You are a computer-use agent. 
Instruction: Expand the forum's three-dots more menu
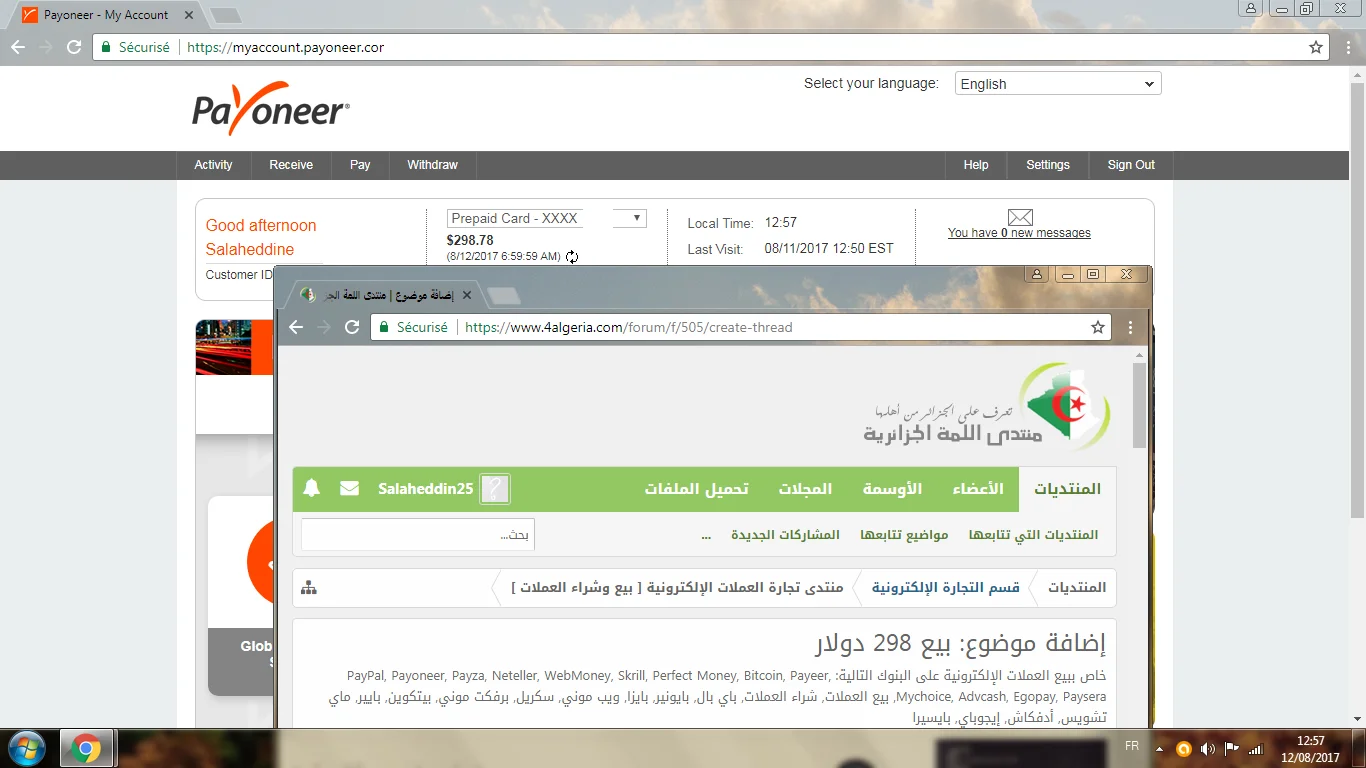(x=706, y=535)
